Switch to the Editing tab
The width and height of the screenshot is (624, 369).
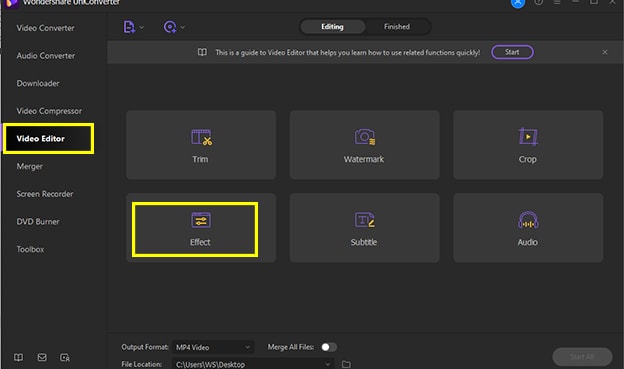coord(332,27)
